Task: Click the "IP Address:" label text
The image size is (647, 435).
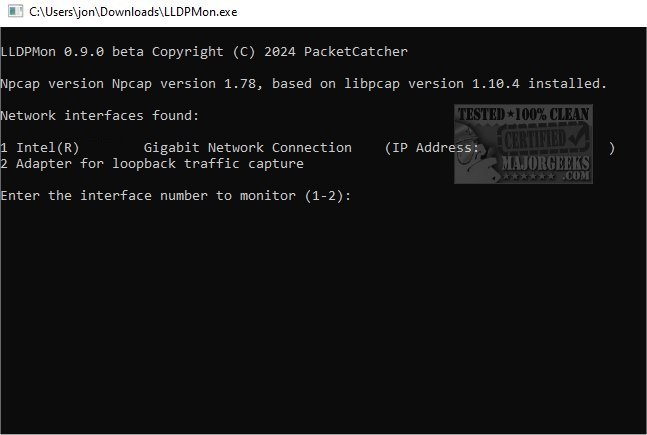Action: [433, 147]
